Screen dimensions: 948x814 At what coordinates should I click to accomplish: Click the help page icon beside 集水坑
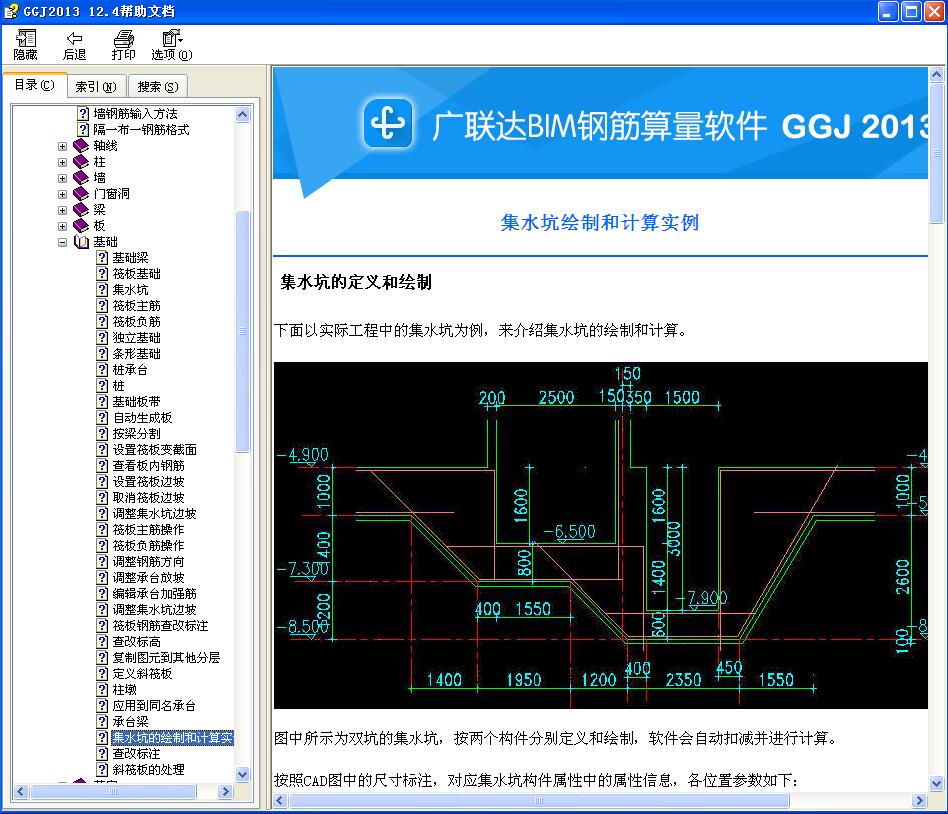click(x=103, y=290)
